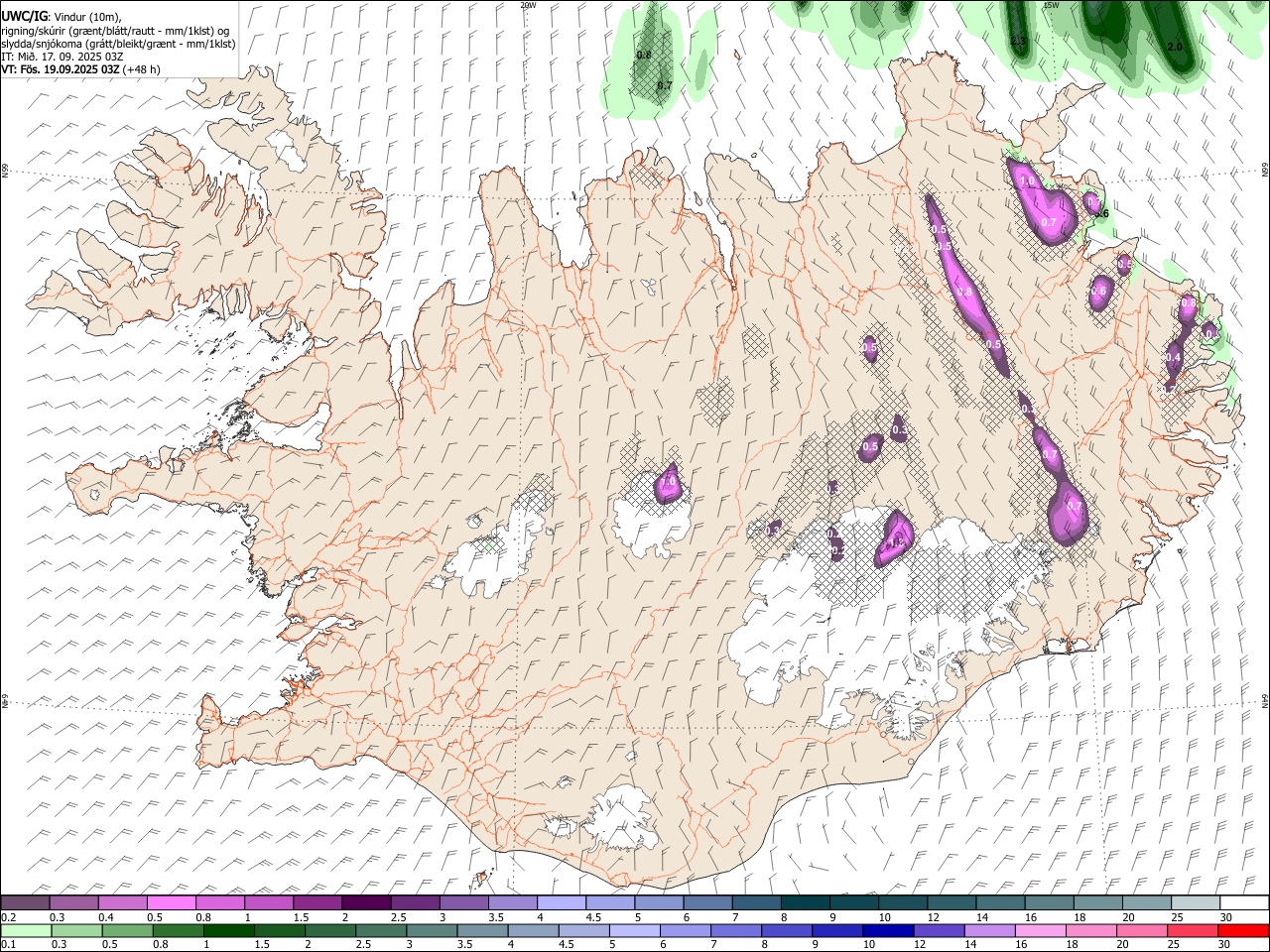The width and height of the screenshot is (1270, 952).
Task: Click the bright pink swatch above upper 0.5 label
Action: (171, 903)
